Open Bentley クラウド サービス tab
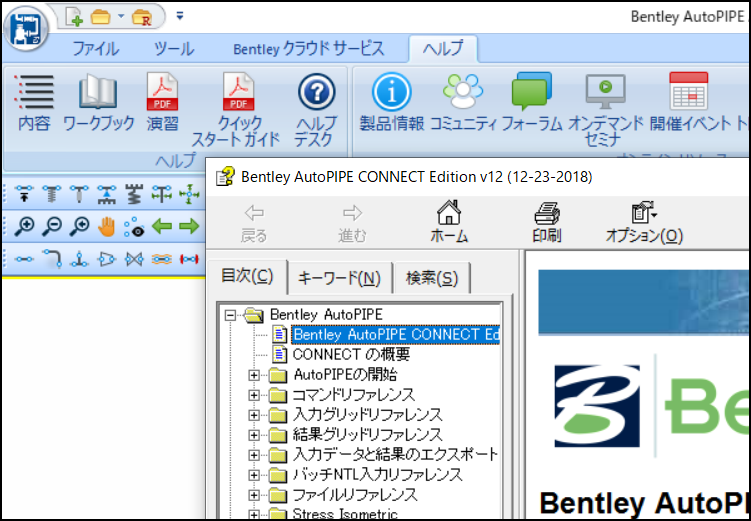751x521 pixels. 308,49
